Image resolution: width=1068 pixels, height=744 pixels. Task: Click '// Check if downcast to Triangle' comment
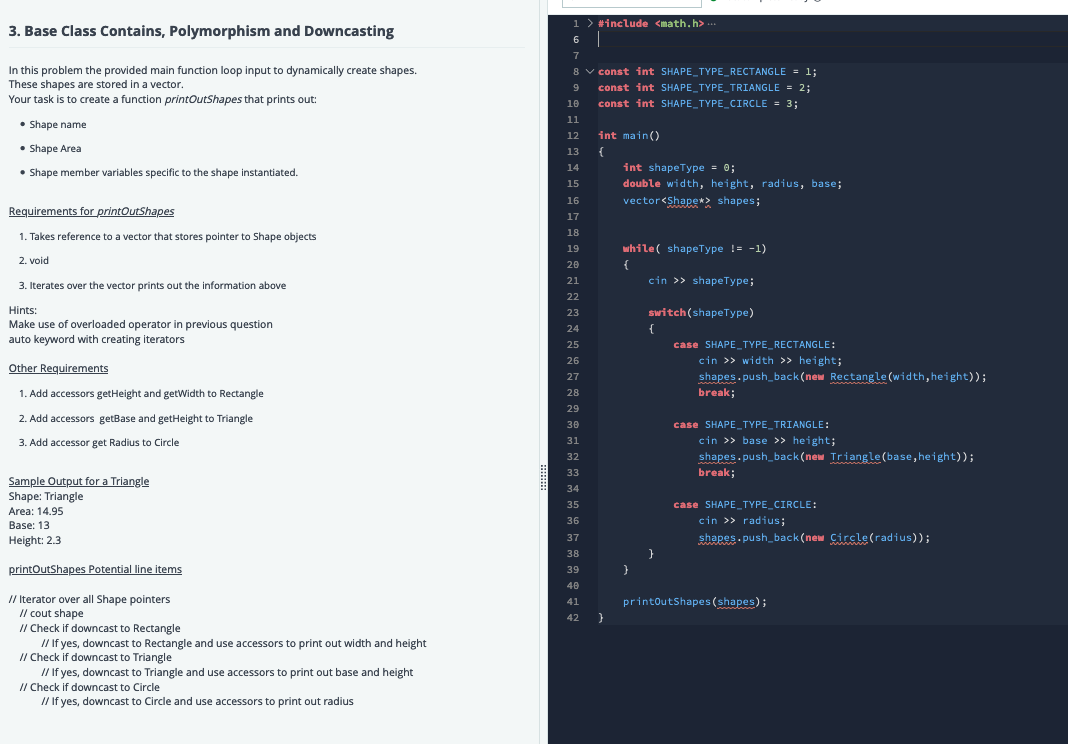[95, 657]
